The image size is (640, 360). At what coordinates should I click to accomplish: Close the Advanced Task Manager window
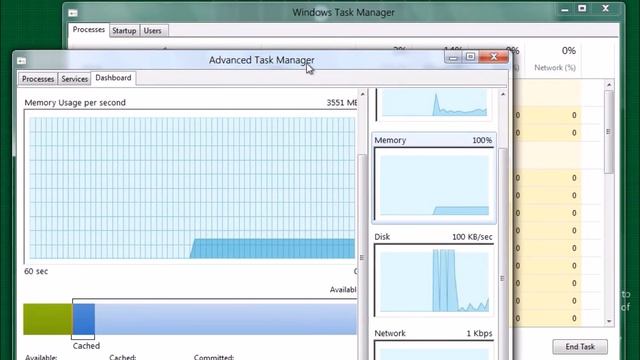click(493, 57)
